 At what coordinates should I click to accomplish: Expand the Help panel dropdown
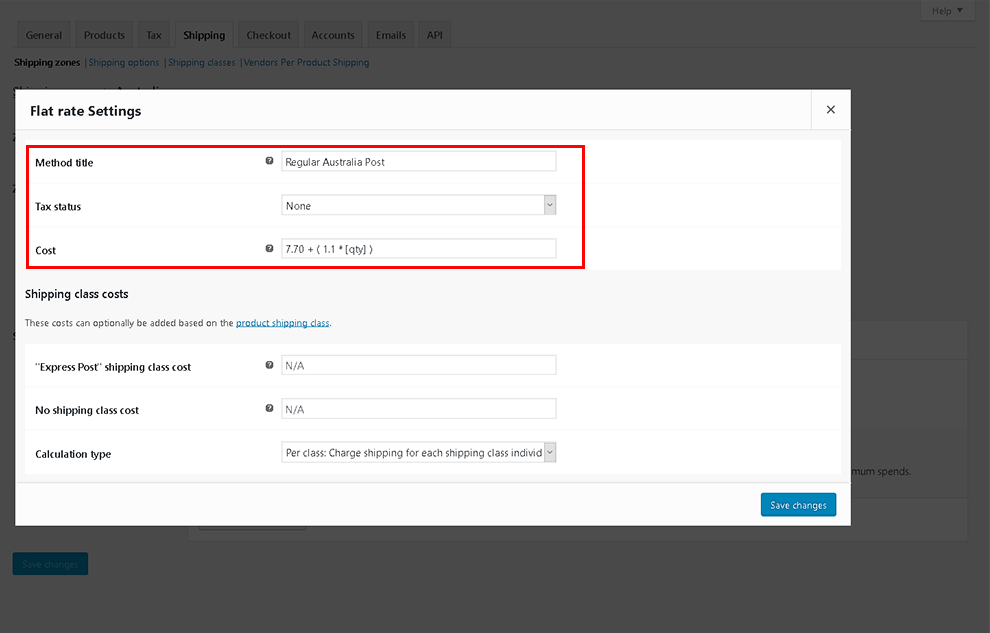point(947,11)
